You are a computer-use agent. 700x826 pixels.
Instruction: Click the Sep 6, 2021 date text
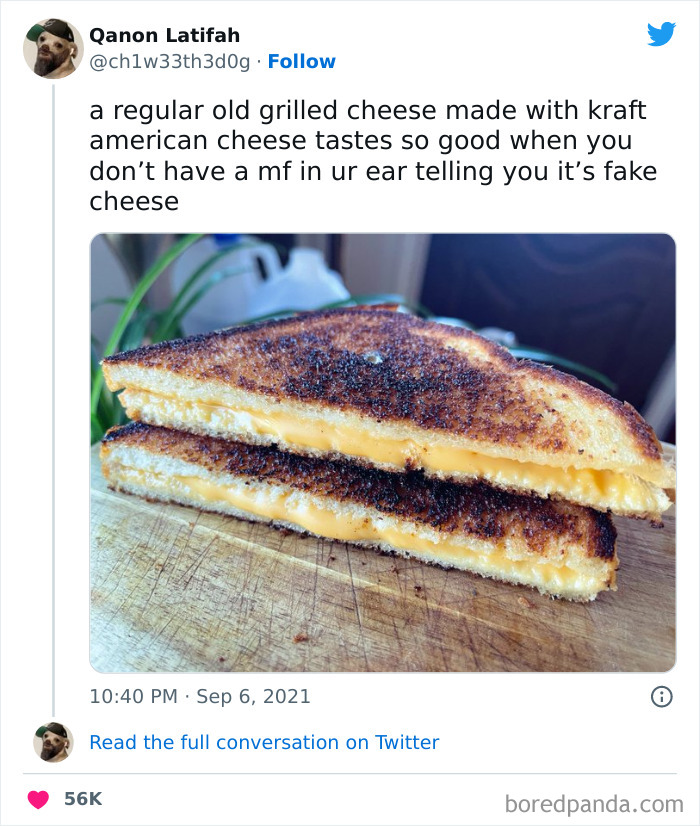click(251, 697)
